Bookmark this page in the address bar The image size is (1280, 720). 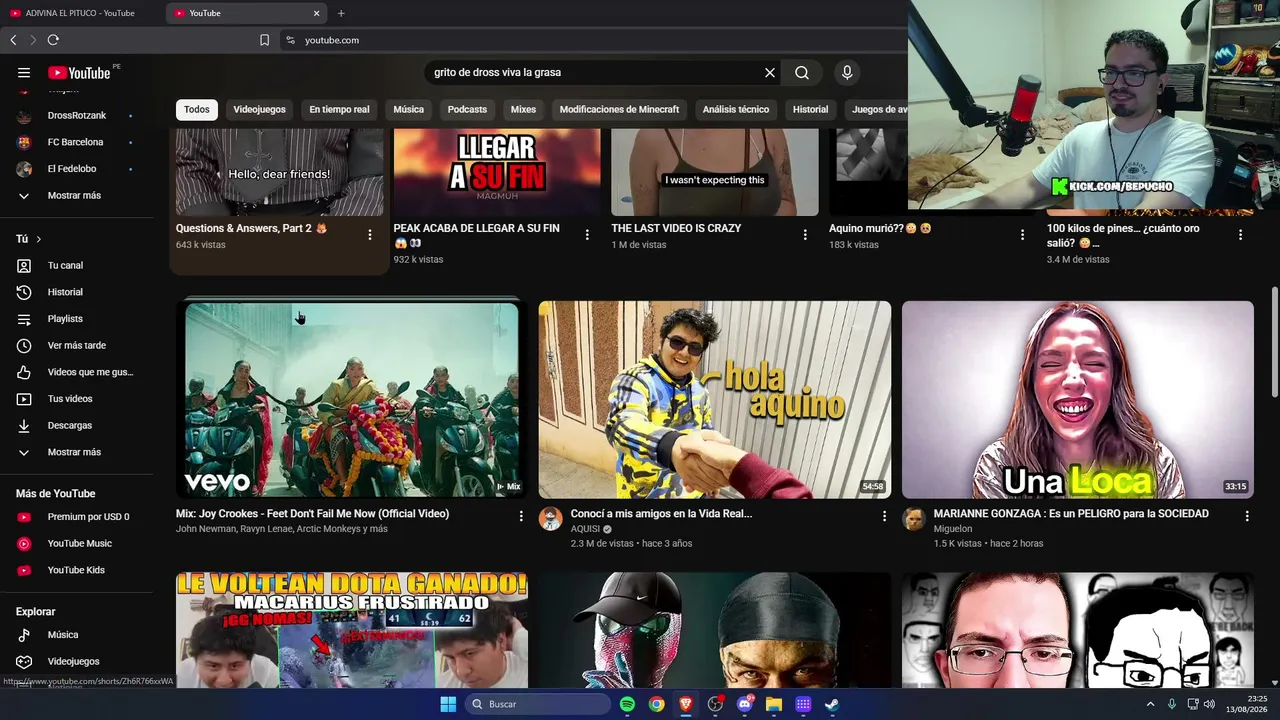pyautogui.click(x=264, y=40)
